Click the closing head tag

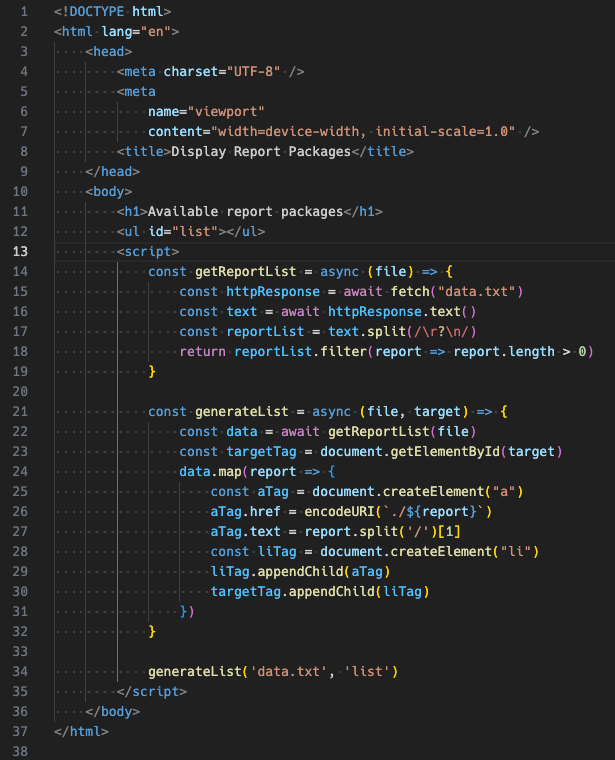click(112, 172)
